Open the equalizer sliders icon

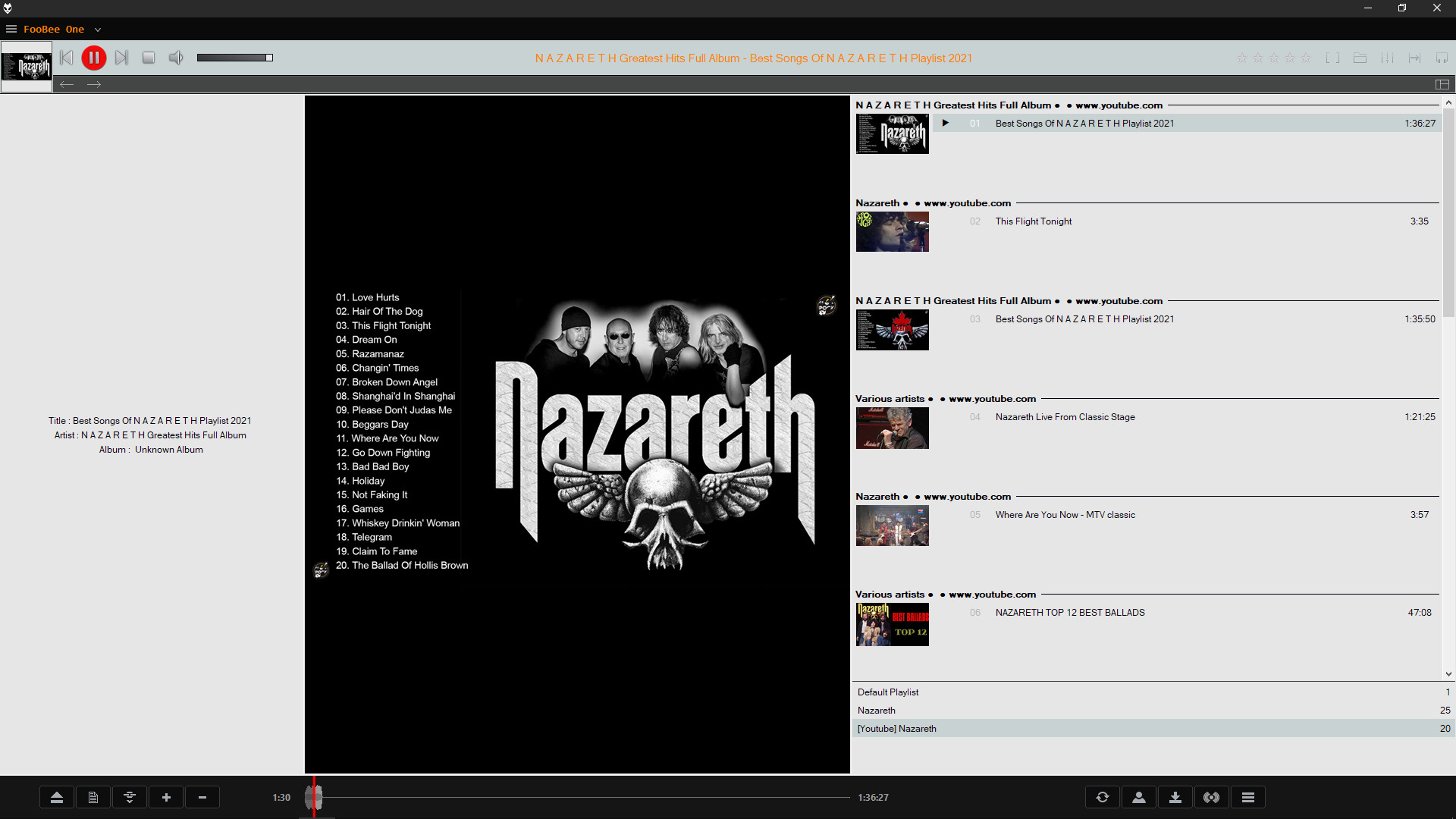click(1387, 58)
